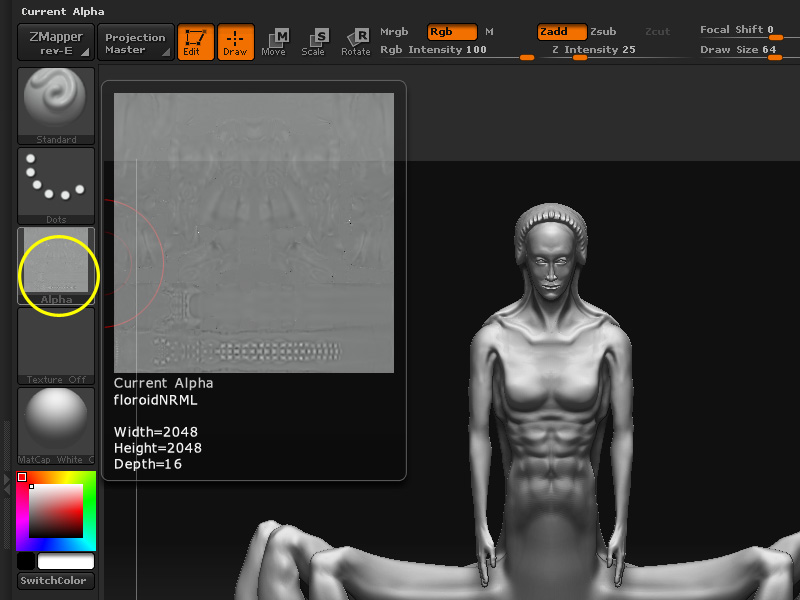Select the Draw mode icon
Viewport: 800px width, 600px height.
point(236,41)
